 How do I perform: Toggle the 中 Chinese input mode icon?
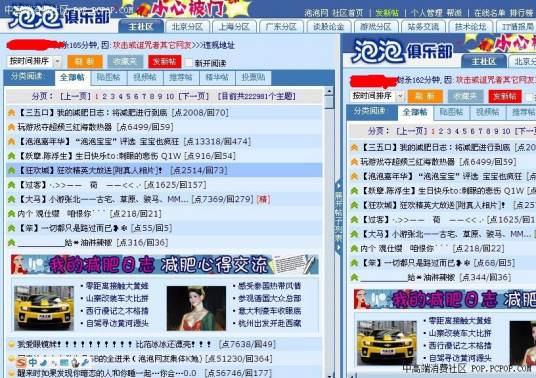(x=33, y=362)
